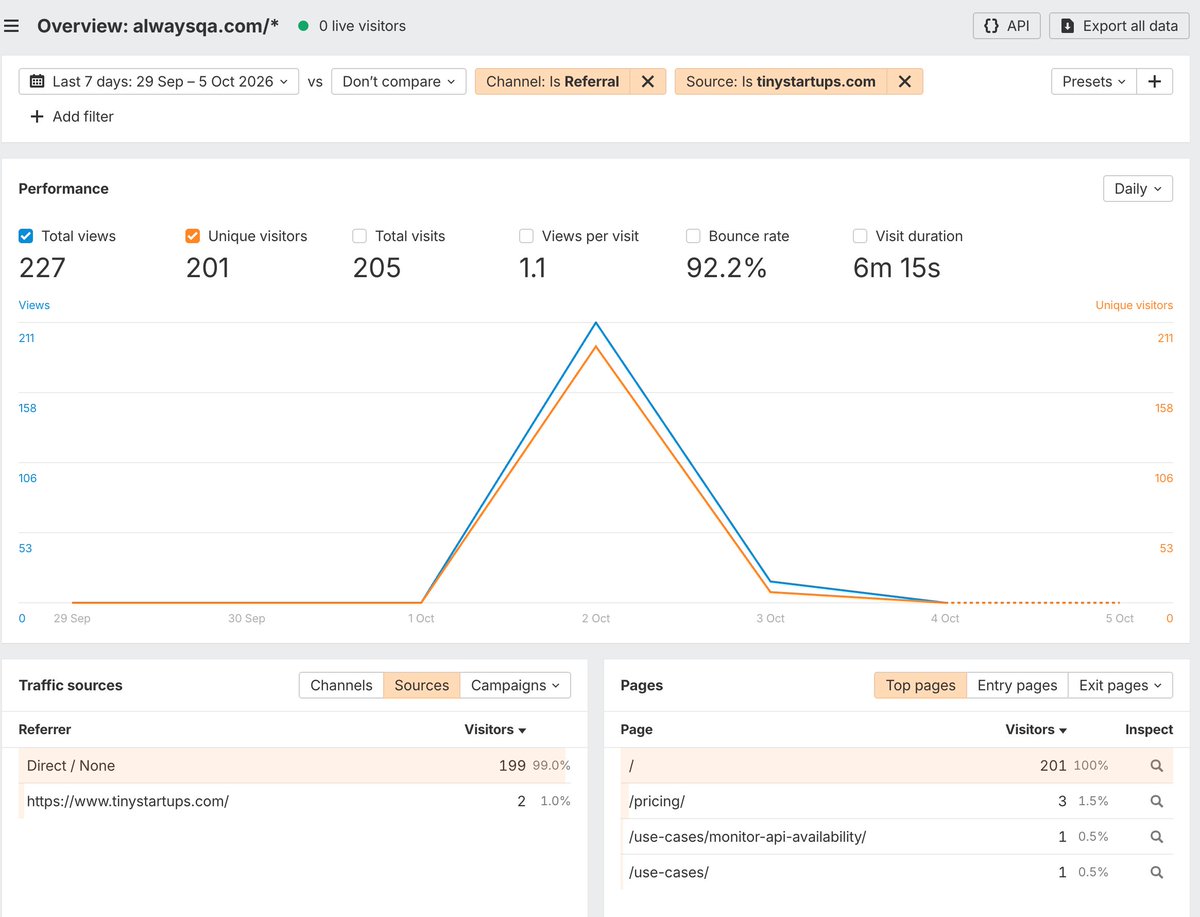
Task: Open the Don't compare dropdown
Action: pos(399,82)
